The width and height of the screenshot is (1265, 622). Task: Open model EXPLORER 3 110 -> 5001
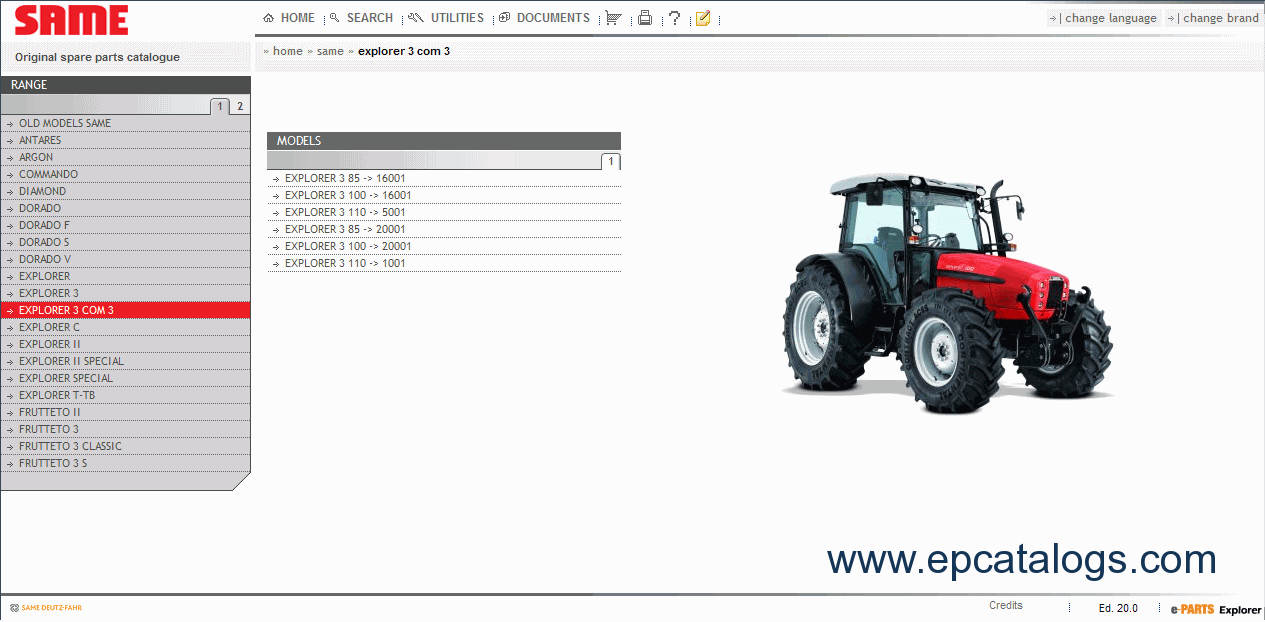[x=444, y=212]
